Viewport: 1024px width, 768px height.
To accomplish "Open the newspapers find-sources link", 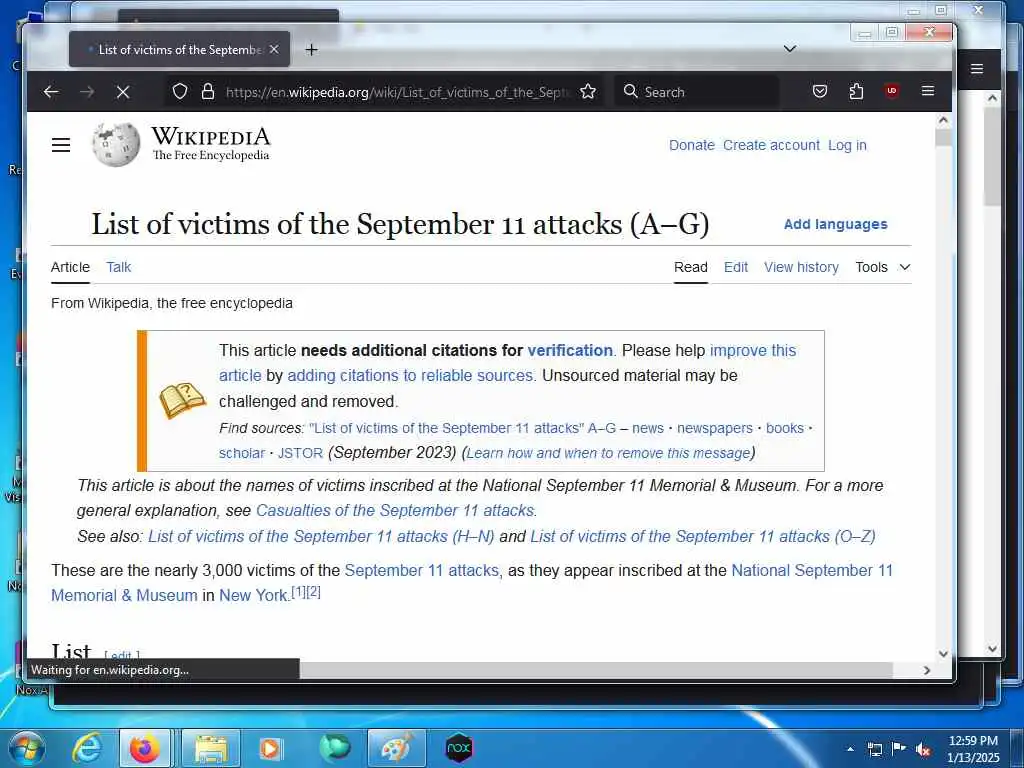I will (714, 428).
